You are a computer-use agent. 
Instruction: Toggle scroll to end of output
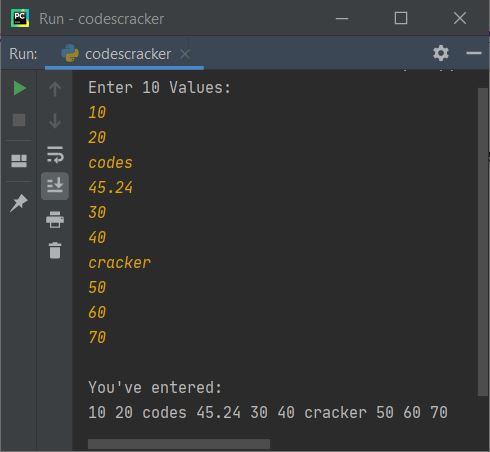(x=55, y=186)
